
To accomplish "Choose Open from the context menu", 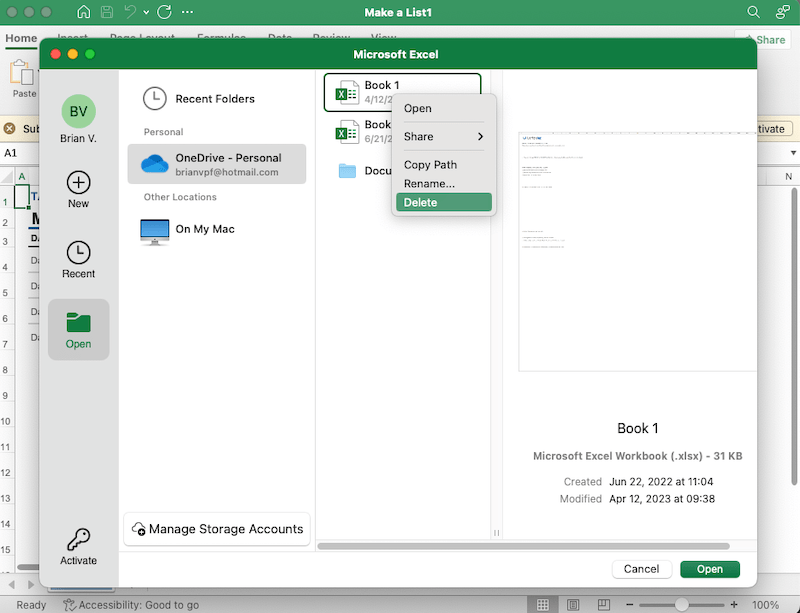I will (444, 109).
